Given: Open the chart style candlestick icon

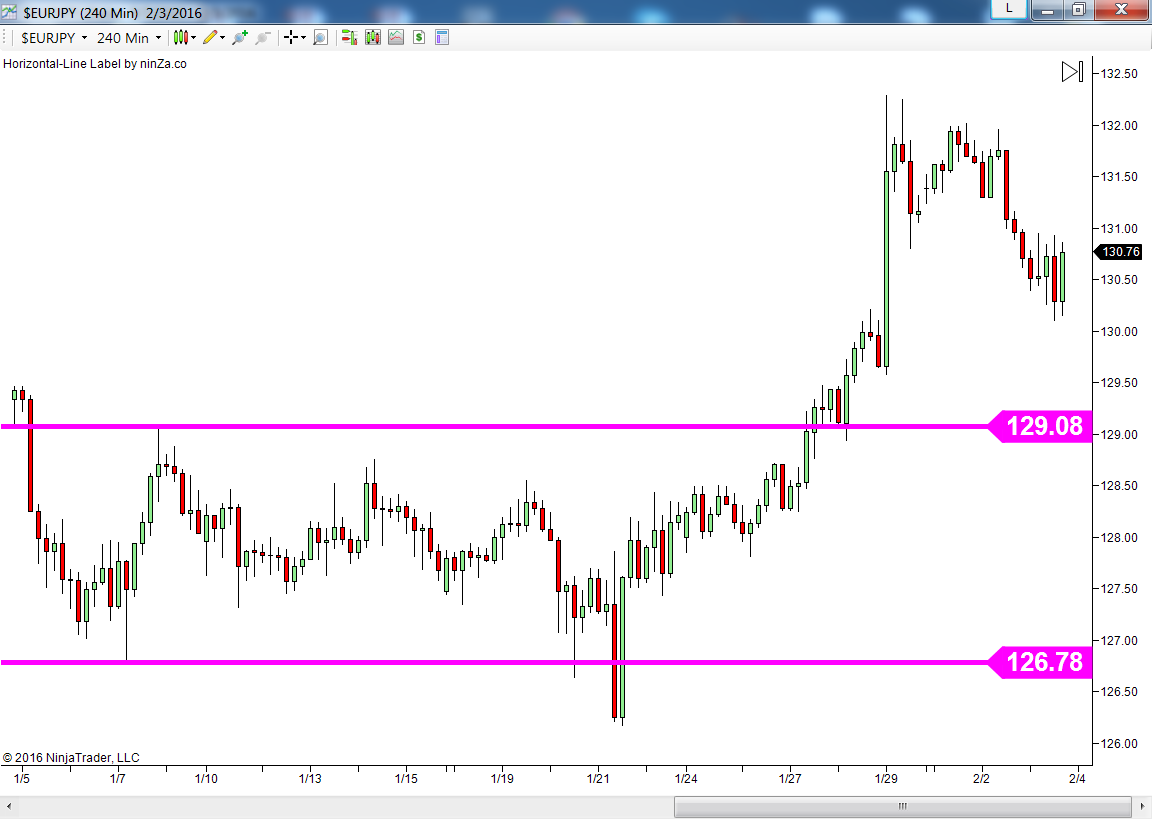Looking at the screenshot, I should [181, 37].
